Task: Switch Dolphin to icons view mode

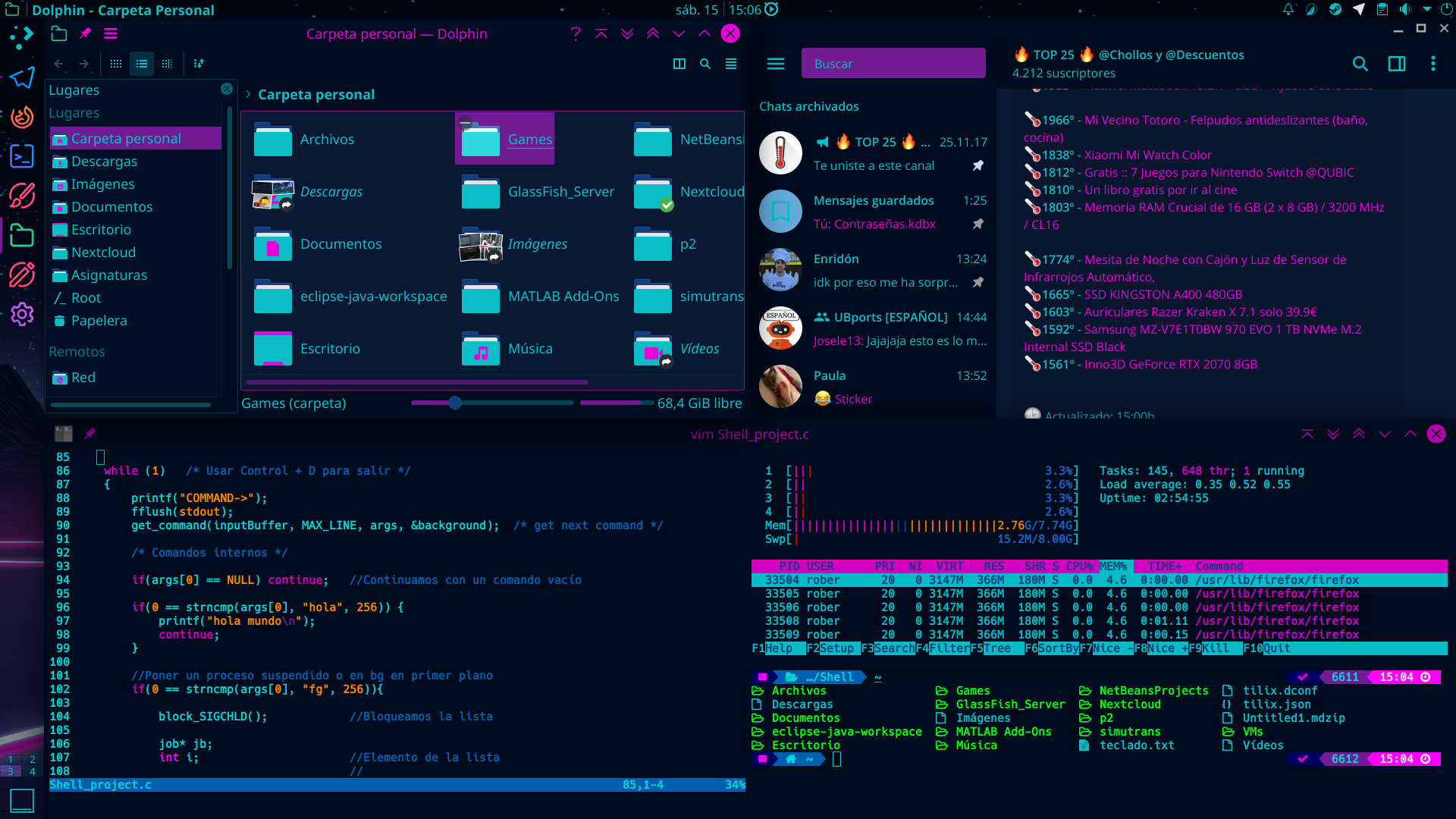Action: 116,64
